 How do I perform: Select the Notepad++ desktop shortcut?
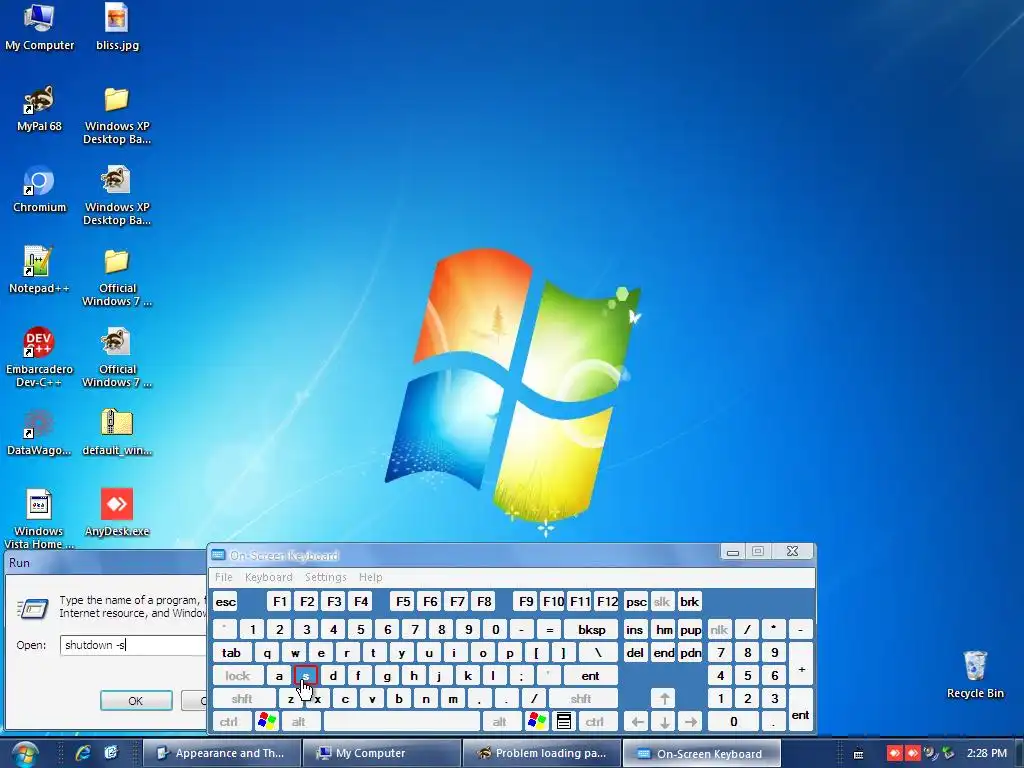tap(39, 270)
